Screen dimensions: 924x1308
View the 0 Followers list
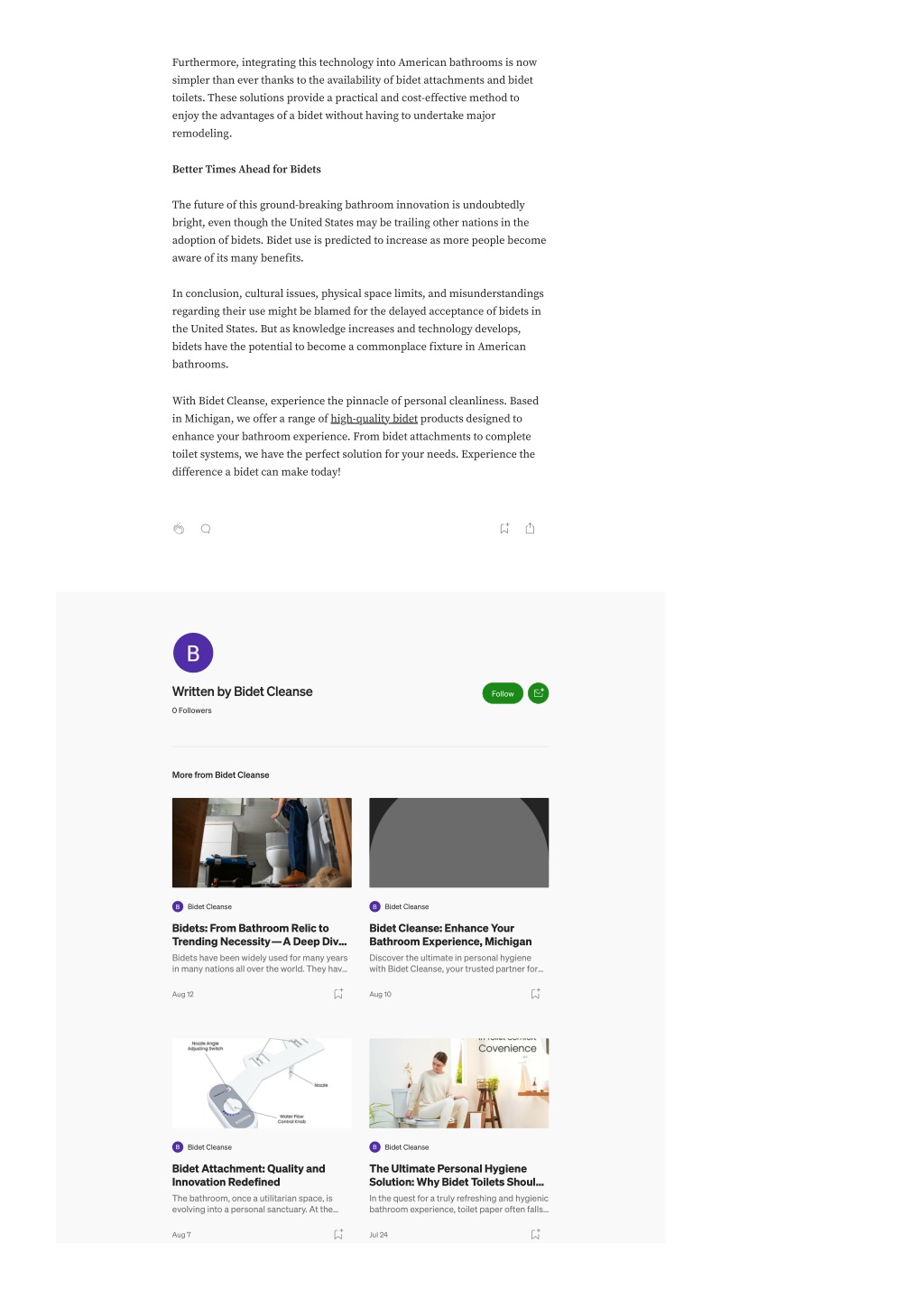click(x=192, y=710)
